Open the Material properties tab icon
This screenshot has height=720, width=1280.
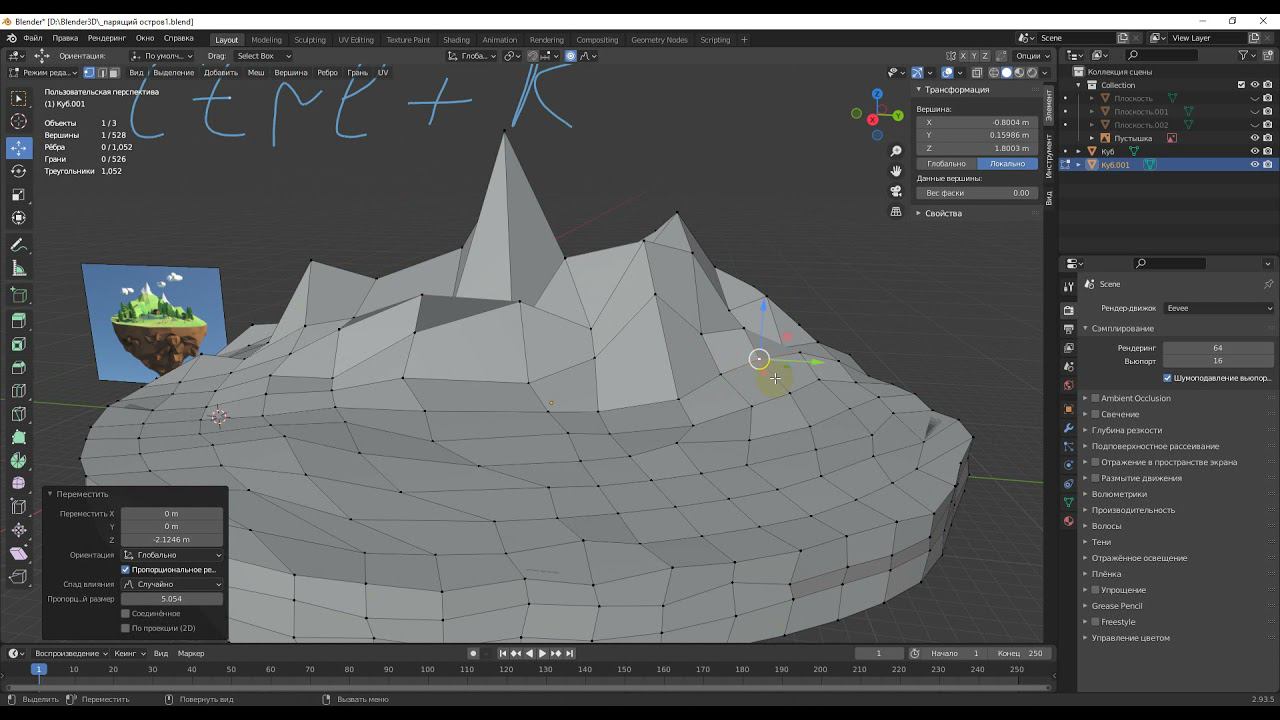click(x=1068, y=521)
